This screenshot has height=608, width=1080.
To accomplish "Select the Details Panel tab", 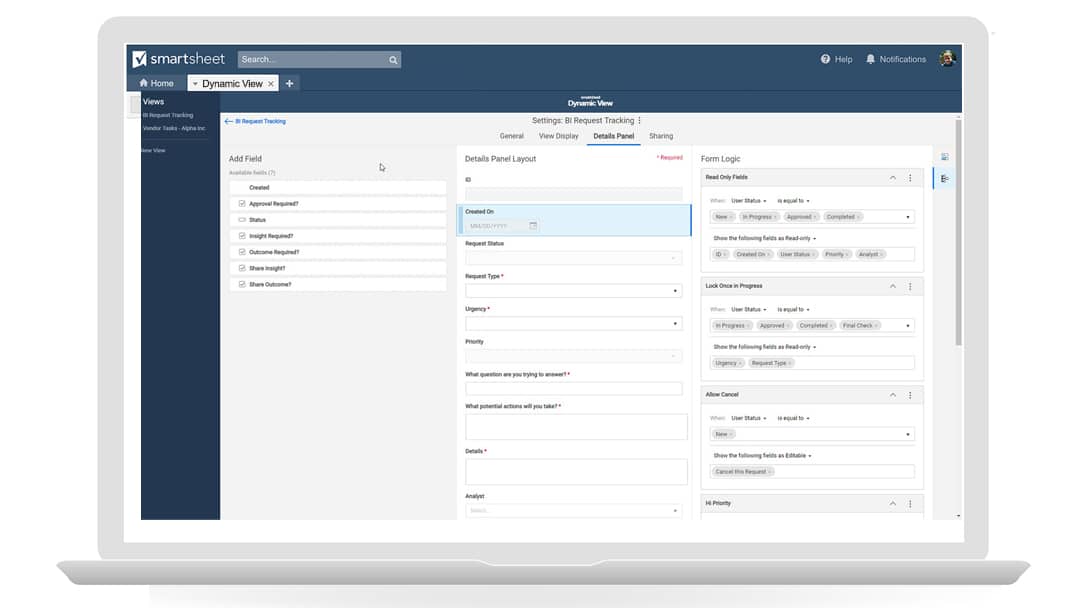I will tap(614, 136).
